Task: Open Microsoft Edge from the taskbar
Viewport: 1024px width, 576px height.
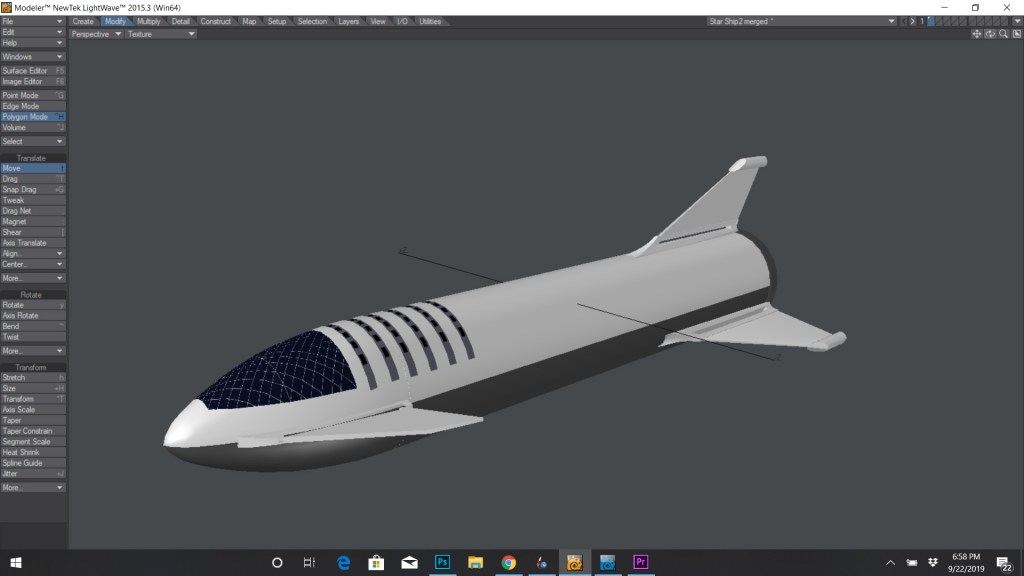Action: pos(343,562)
